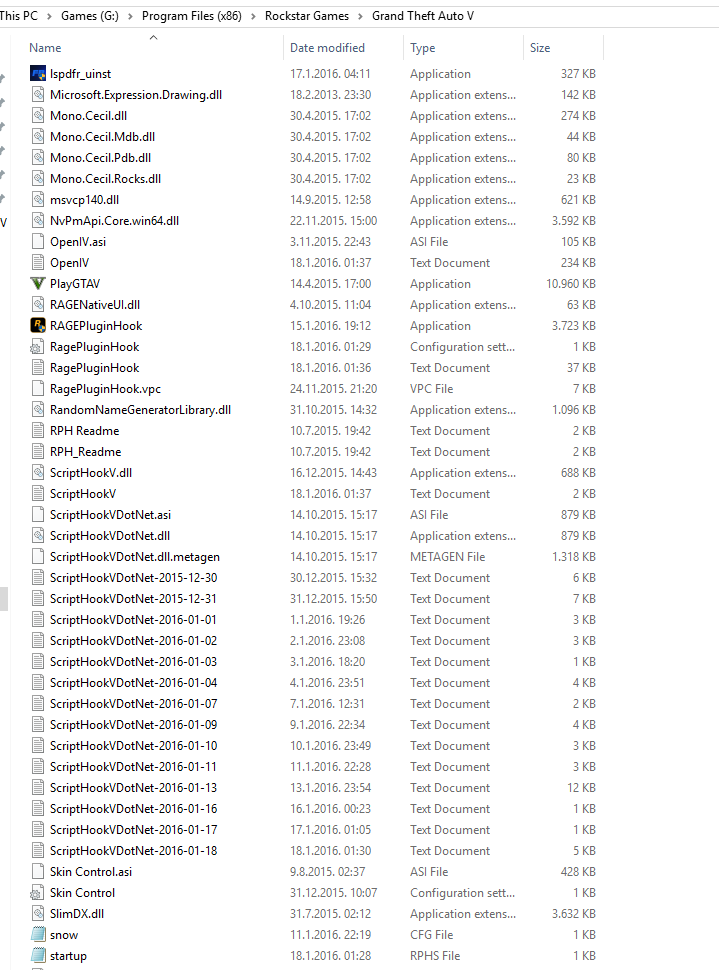This screenshot has height=977, width=719.
Task: Click the RPHS File type cell
Action: tap(435, 955)
